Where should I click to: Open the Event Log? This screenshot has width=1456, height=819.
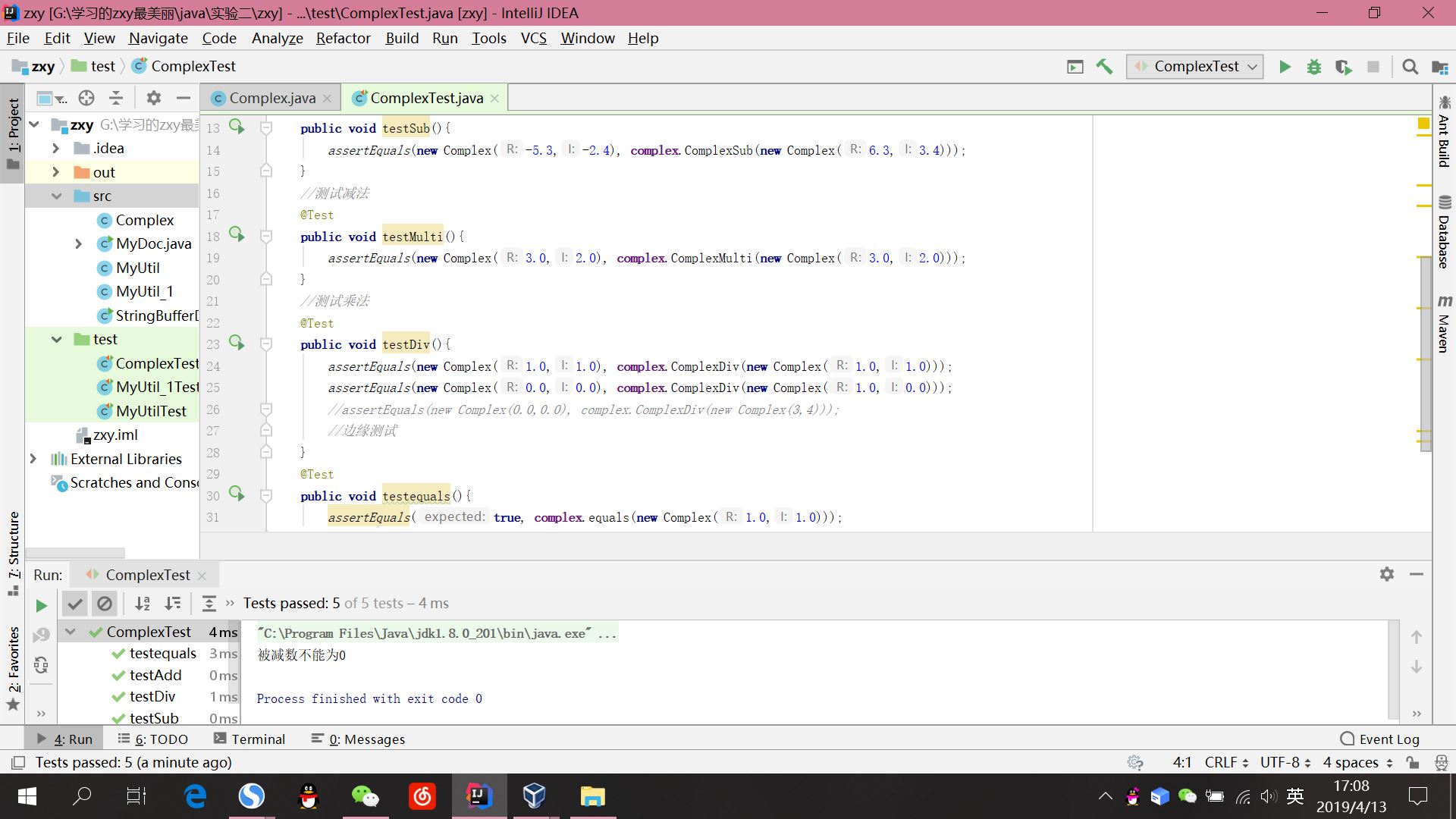pos(1380,739)
